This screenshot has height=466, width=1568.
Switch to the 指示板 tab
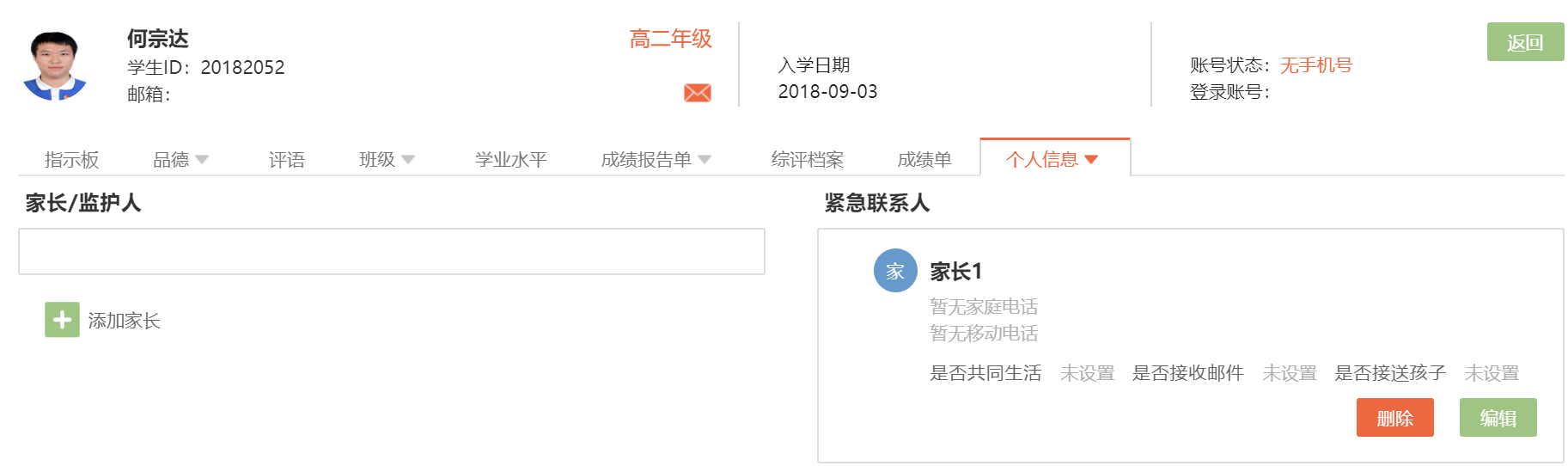click(72, 160)
